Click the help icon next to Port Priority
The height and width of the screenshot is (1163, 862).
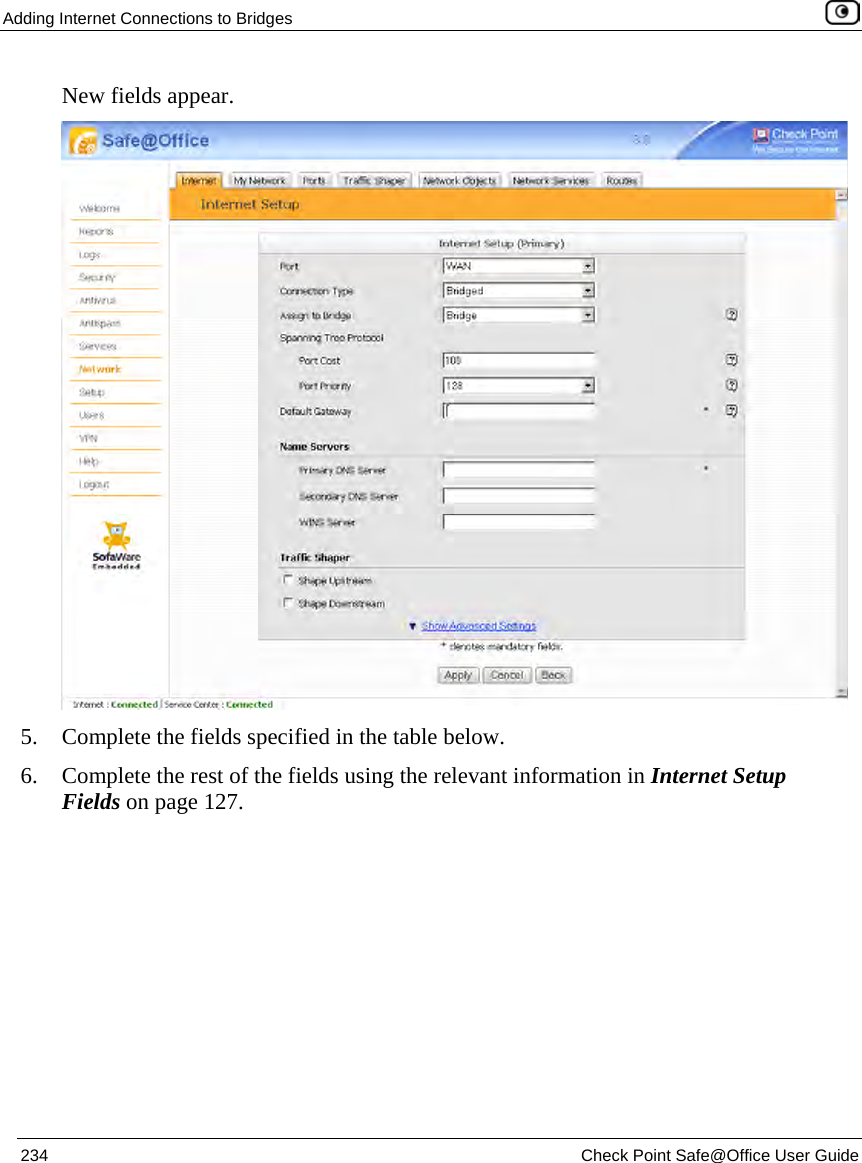(x=731, y=385)
